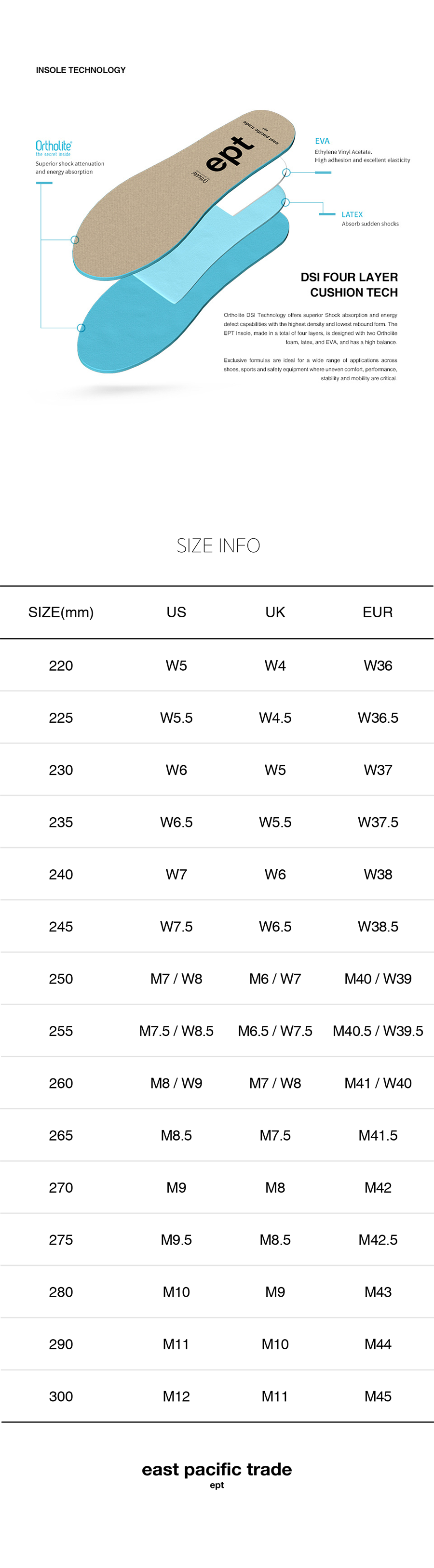The width and height of the screenshot is (434, 1568).
Task: Click the 250 size cell
Action: point(61,979)
